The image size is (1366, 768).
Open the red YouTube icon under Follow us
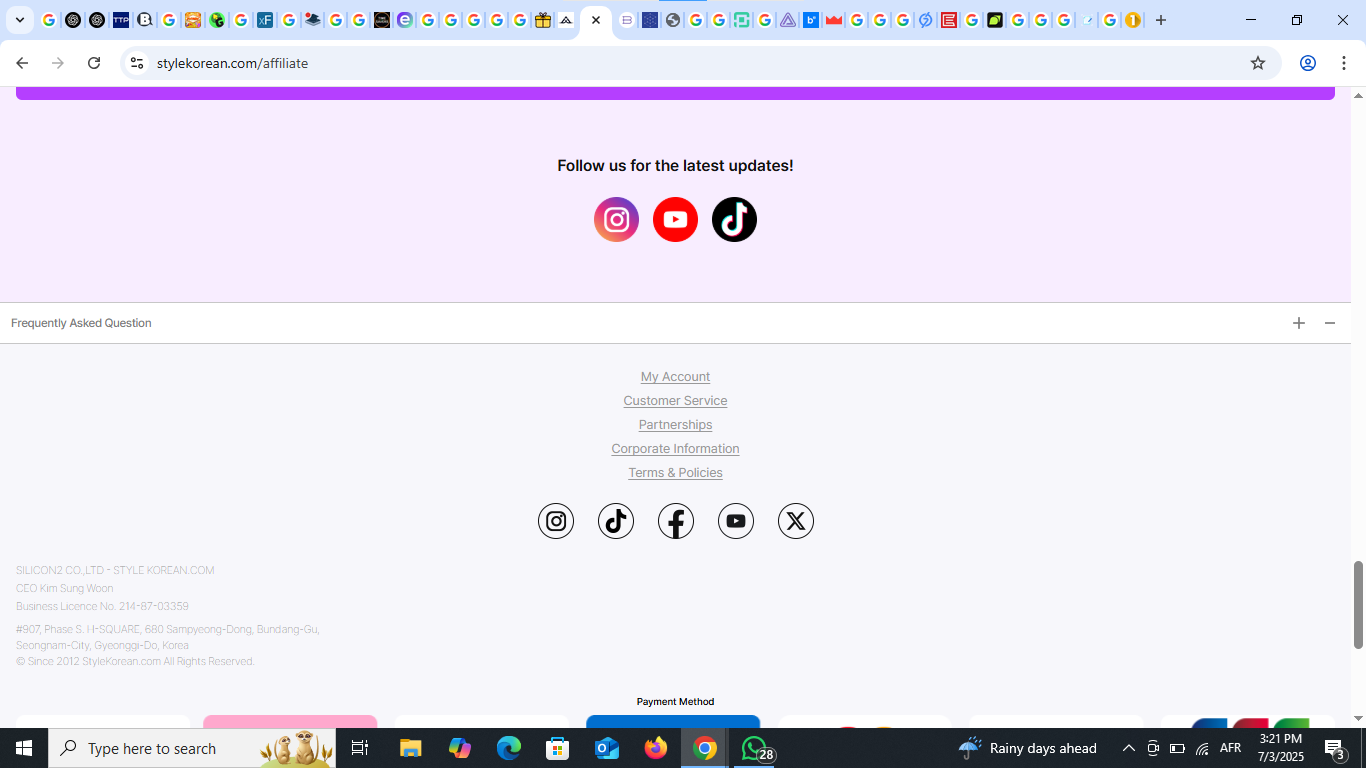pos(675,219)
